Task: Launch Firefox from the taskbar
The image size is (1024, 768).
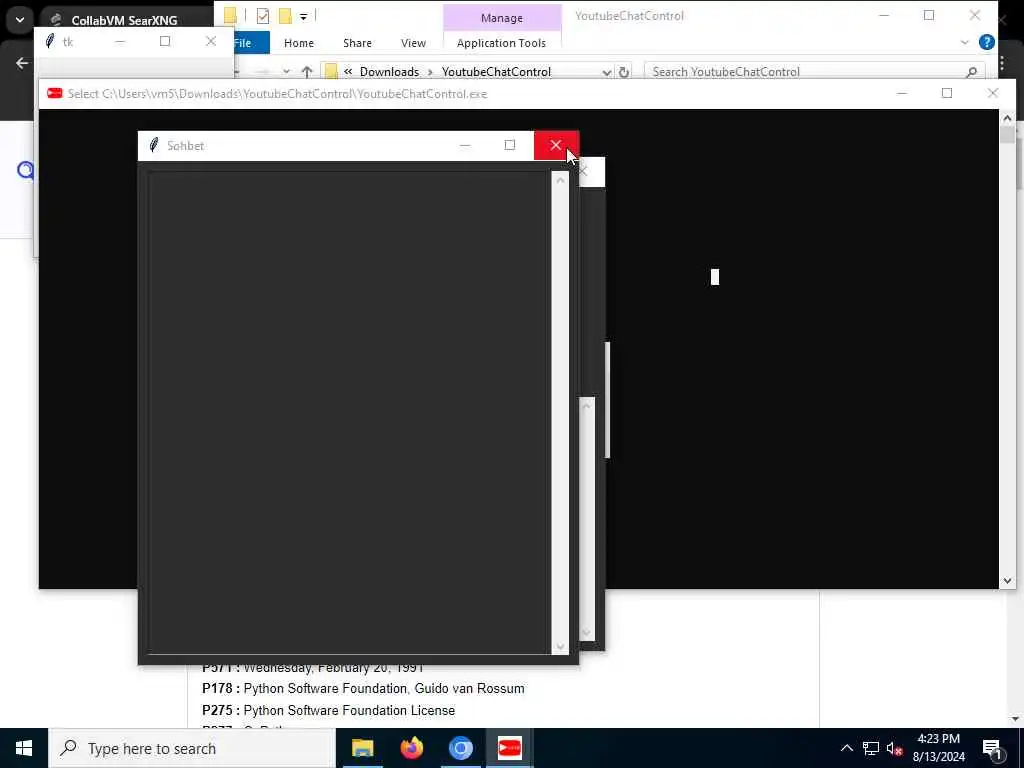Action: pos(411,748)
